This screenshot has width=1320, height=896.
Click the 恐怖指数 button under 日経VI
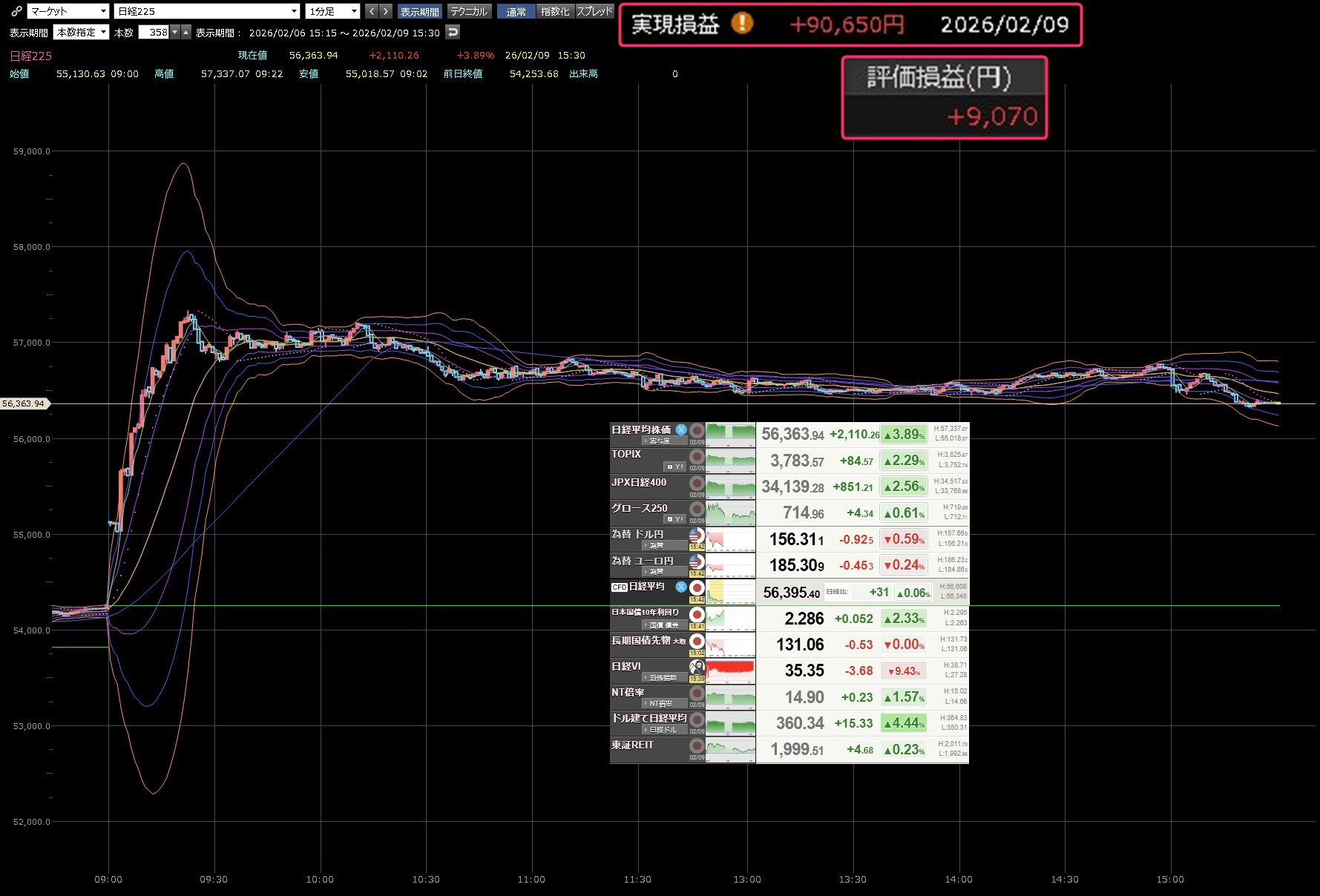tap(660, 677)
